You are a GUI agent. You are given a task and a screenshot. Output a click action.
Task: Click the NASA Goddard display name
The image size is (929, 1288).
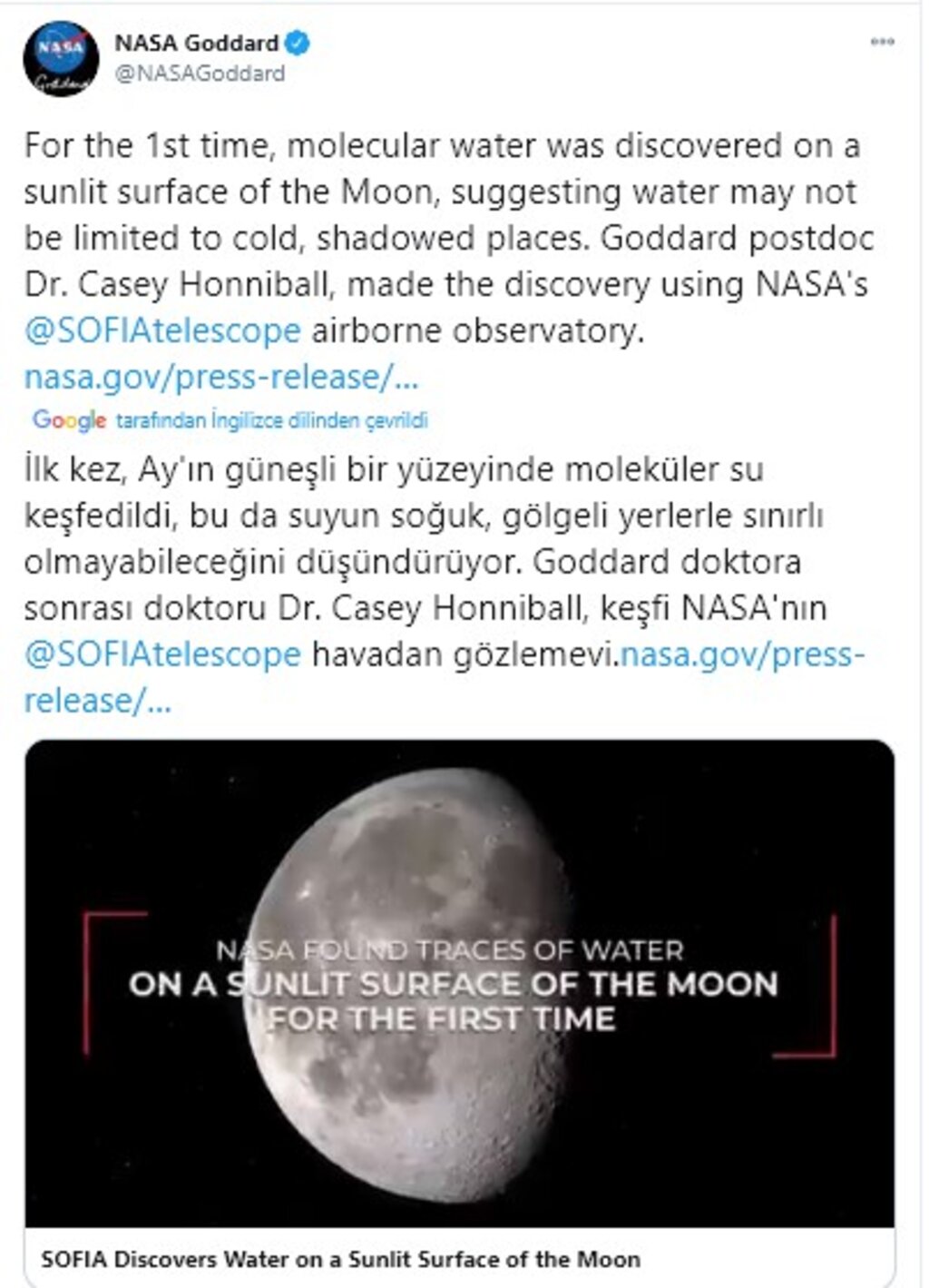pyautogui.click(x=196, y=43)
